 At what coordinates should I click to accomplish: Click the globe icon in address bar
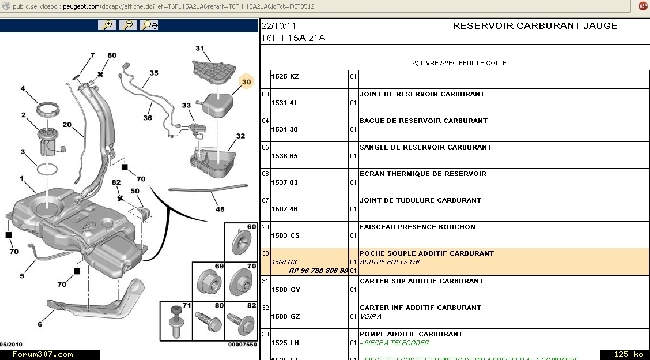pos(6,6)
